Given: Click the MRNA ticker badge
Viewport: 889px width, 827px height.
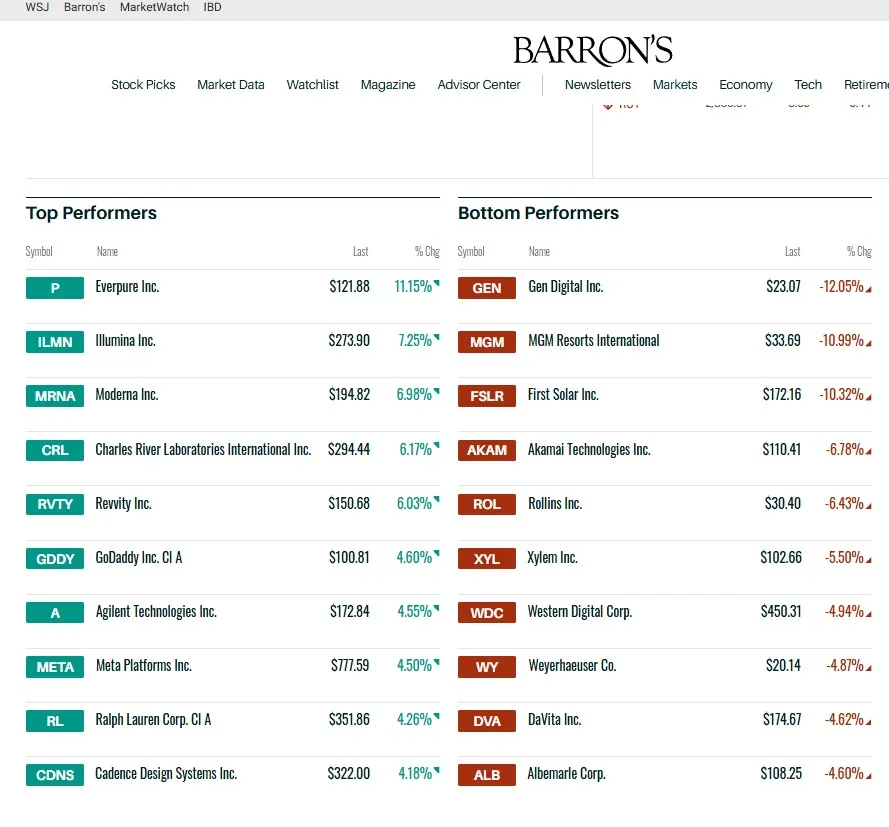Looking at the screenshot, I should point(55,396).
